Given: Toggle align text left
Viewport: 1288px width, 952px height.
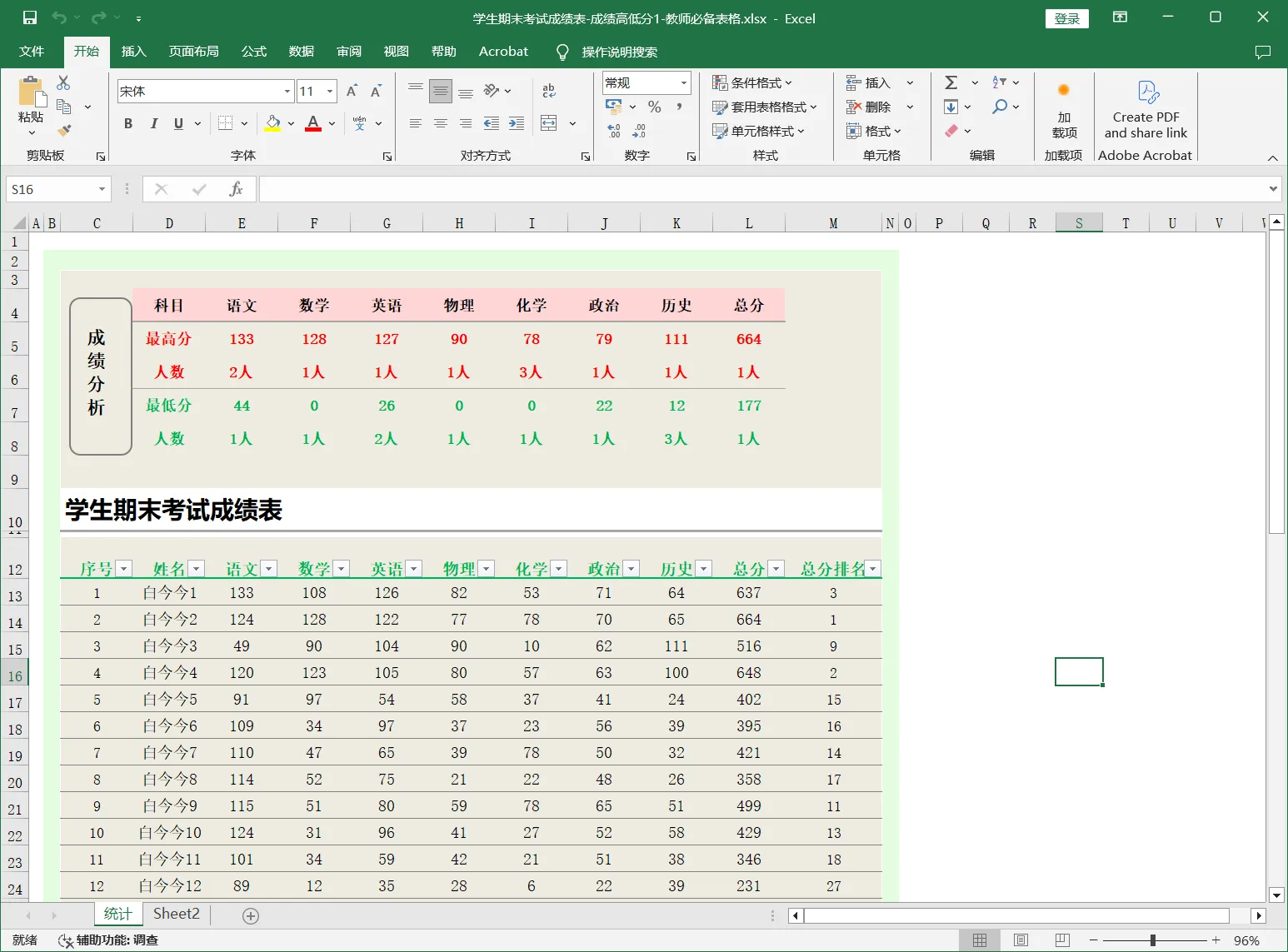Looking at the screenshot, I should [416, 123].
